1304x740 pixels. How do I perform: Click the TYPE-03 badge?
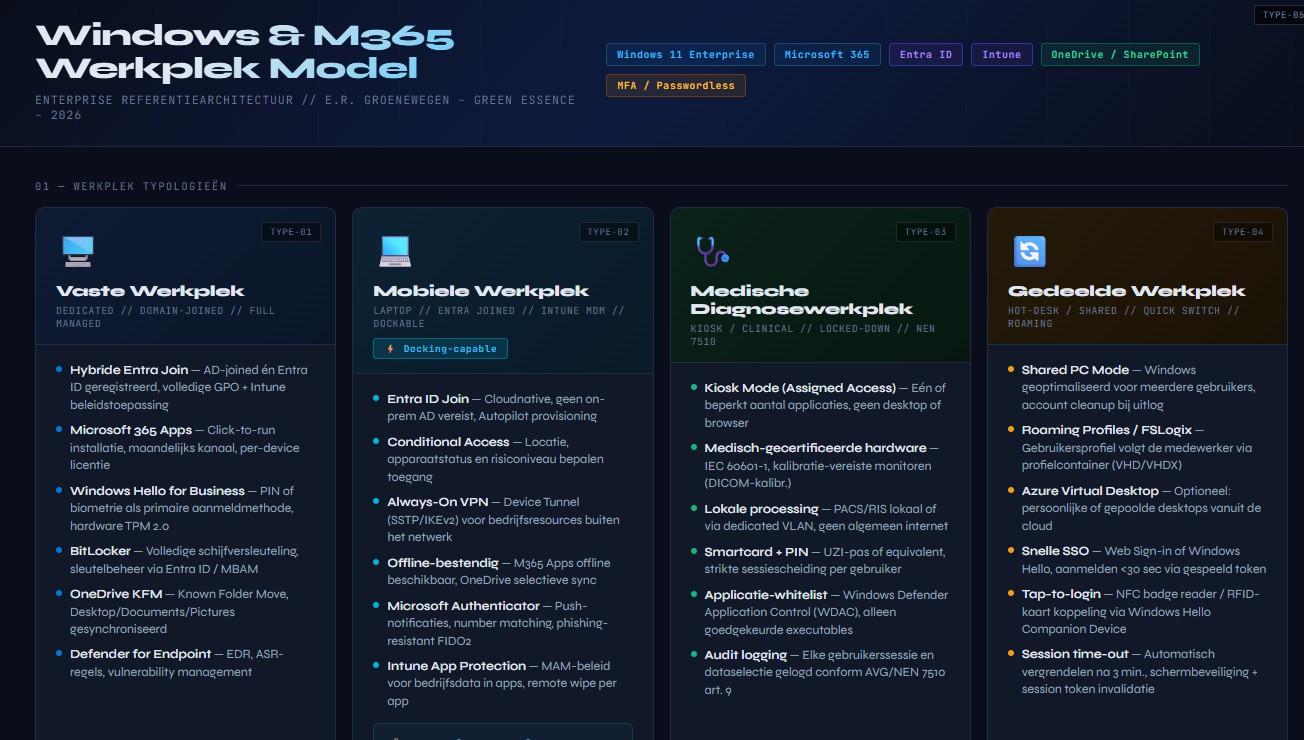coord(925,232)
